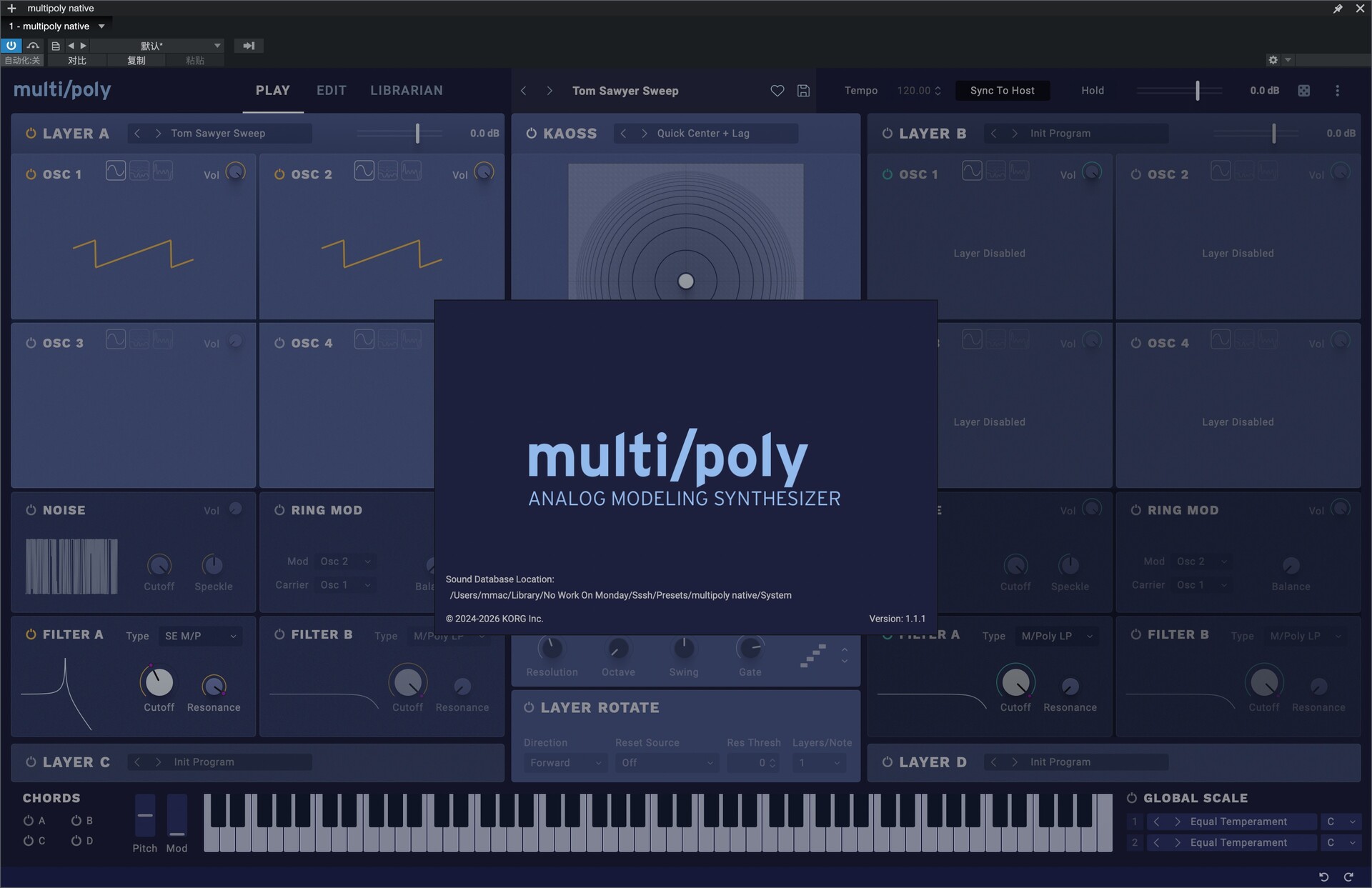This screenshot has width=1372, height=888.
Task: Open Filter A type SE M/P dropdown
Action: point(200,636)
